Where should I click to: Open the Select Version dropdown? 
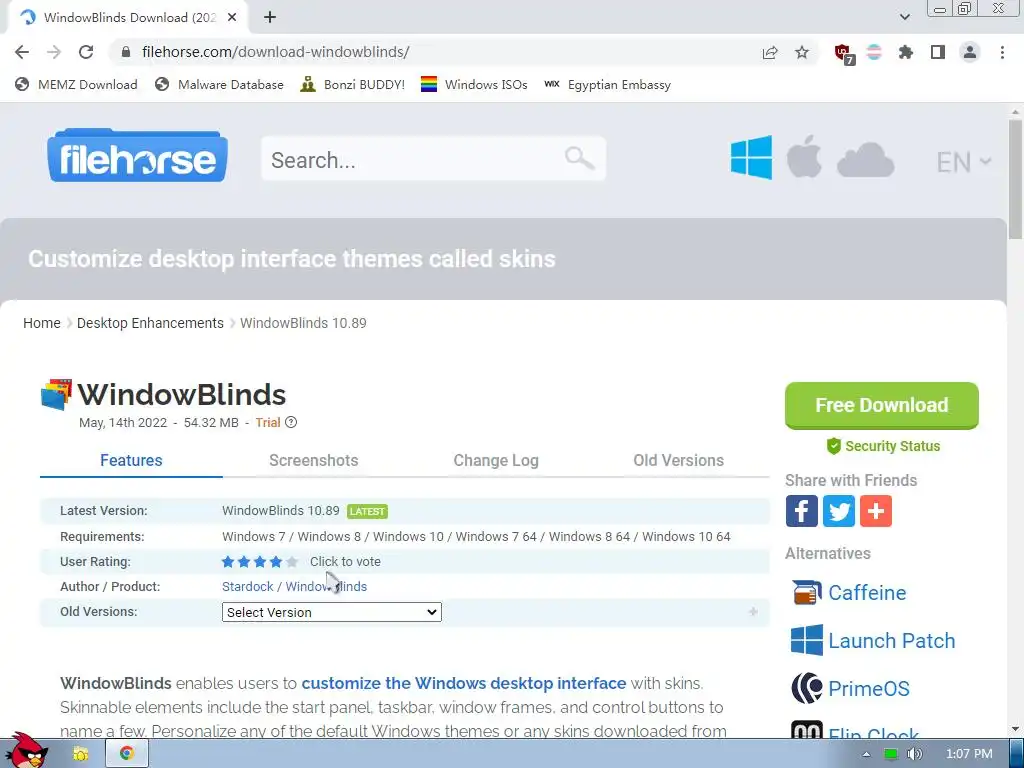pos(332,612)
